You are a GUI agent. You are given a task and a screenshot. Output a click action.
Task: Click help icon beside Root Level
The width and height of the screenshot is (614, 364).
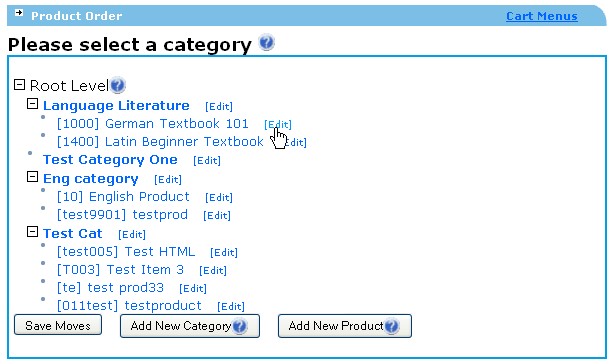click(x=117, y=85)
